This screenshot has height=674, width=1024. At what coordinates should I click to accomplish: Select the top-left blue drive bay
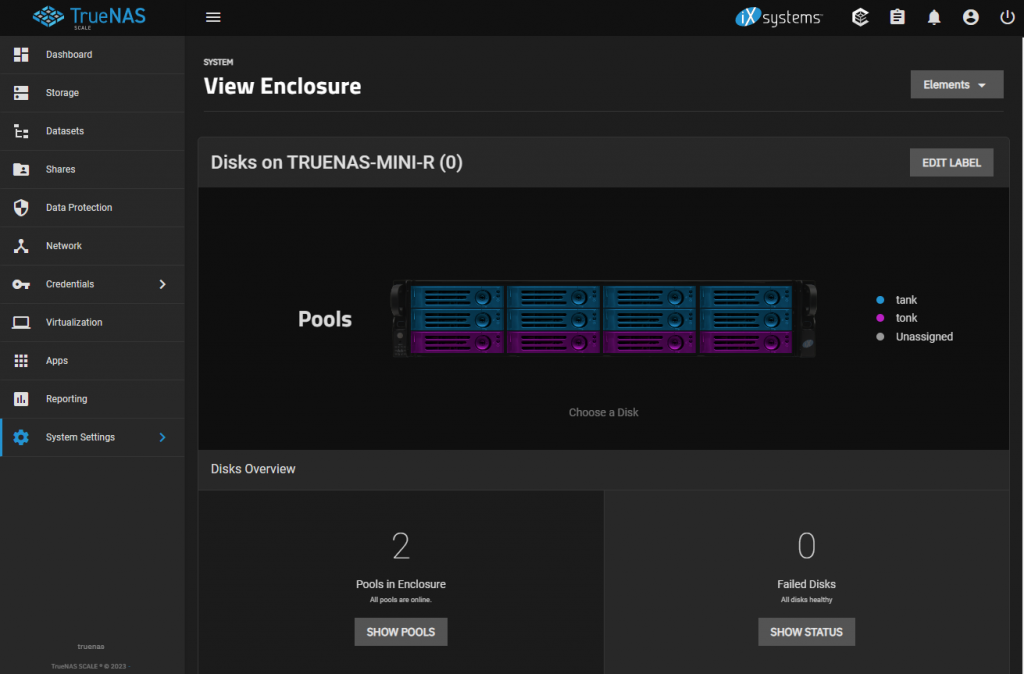457,298
